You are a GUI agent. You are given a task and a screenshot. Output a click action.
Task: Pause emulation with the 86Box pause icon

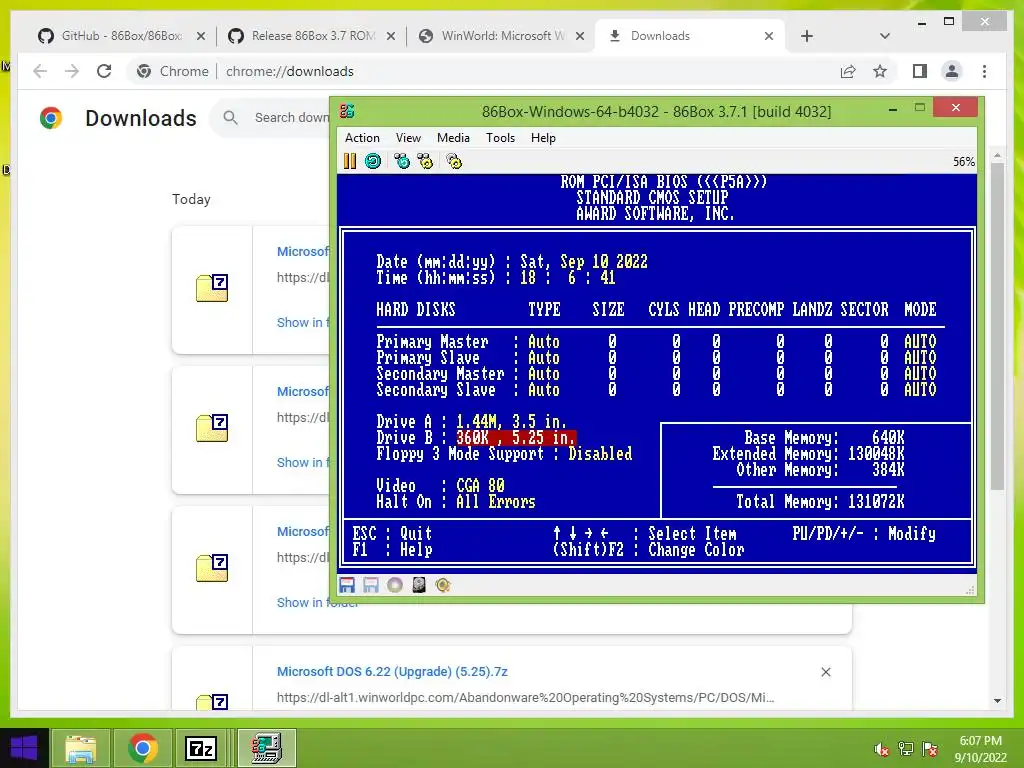(x=349, y=161)
